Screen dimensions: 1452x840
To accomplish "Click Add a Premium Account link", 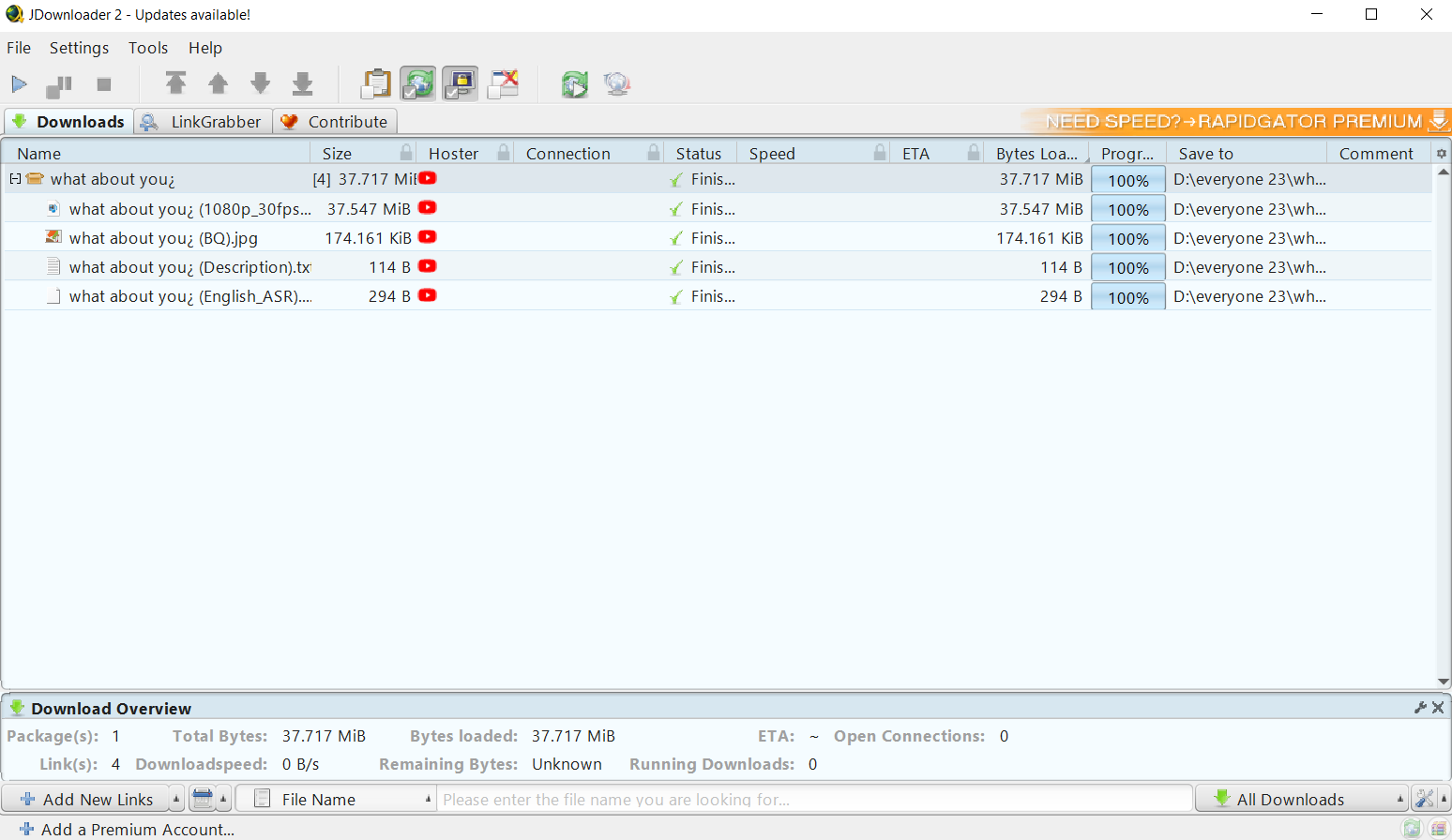I will [x=127, y=829].
